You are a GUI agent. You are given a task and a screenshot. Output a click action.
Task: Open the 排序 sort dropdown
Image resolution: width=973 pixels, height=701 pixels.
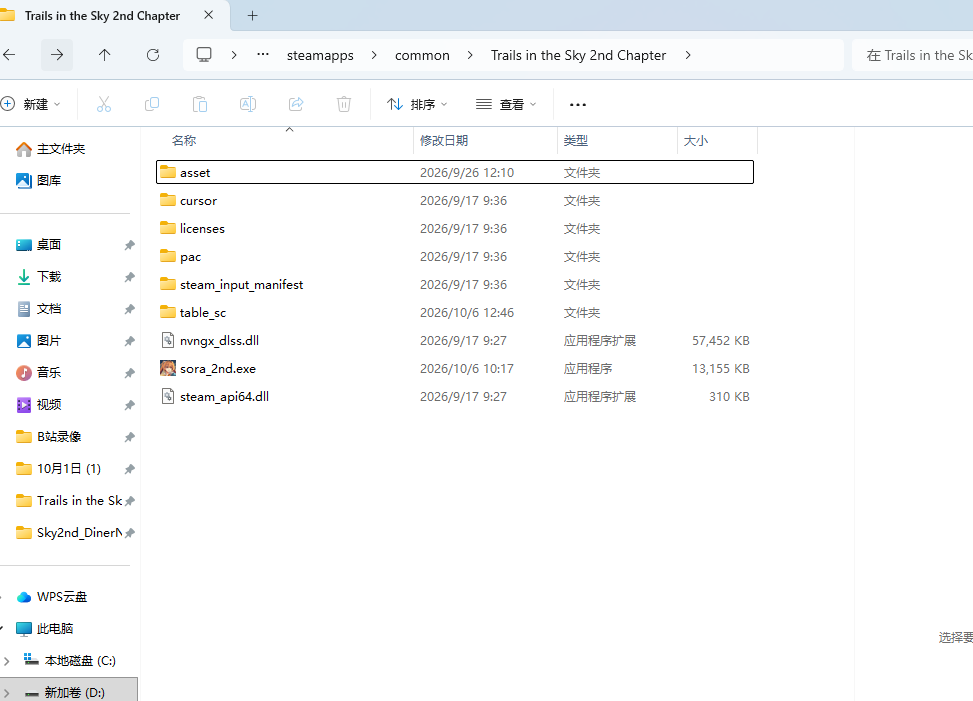tap(416, 104)
